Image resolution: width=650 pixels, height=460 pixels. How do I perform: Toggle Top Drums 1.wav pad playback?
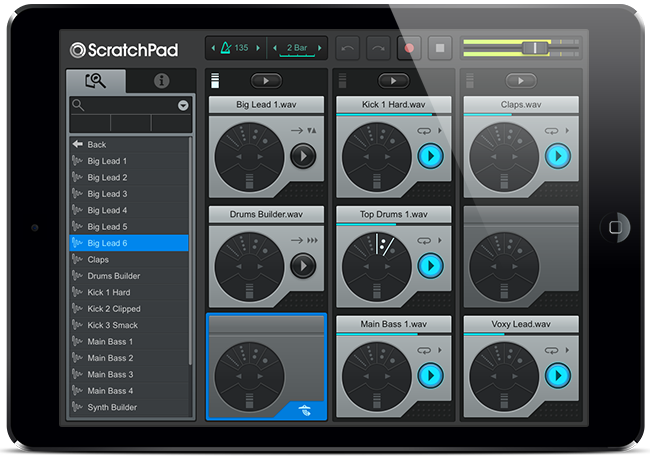(x=430, y=266)
